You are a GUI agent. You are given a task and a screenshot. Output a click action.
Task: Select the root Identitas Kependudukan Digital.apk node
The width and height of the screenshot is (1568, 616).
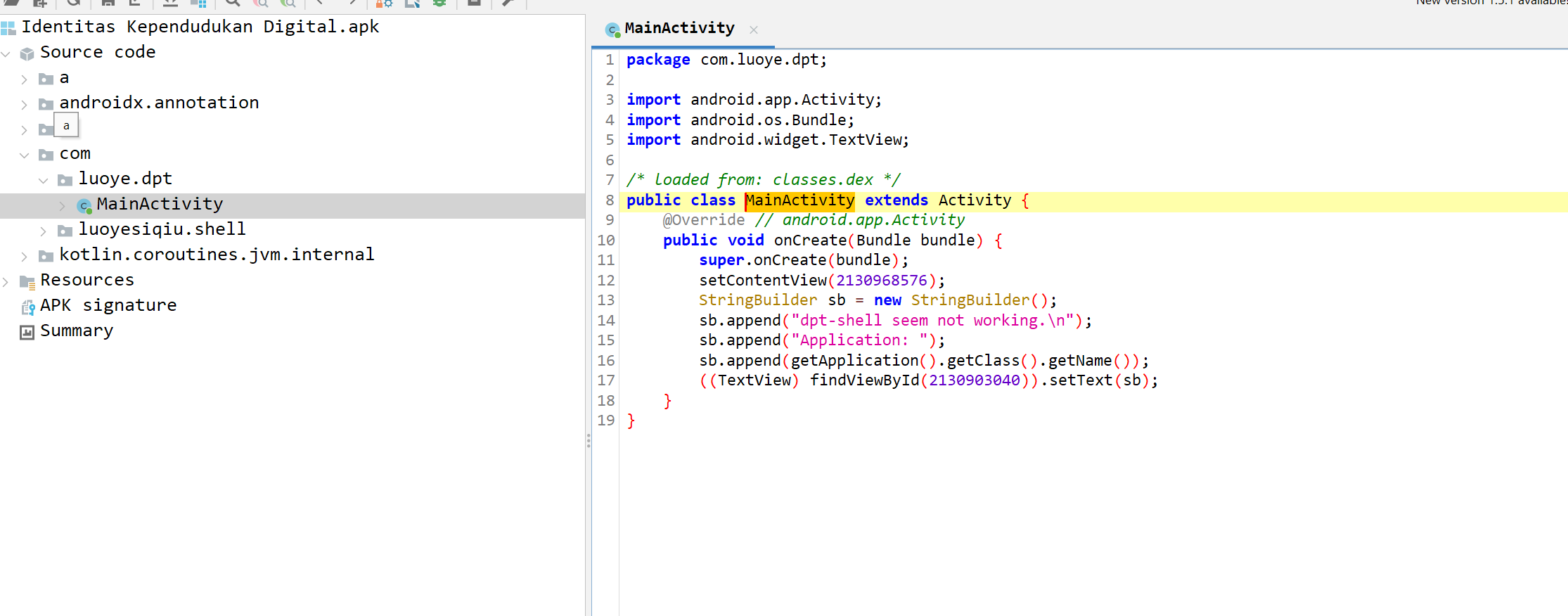pyautogui.click(x=200, y=27)
